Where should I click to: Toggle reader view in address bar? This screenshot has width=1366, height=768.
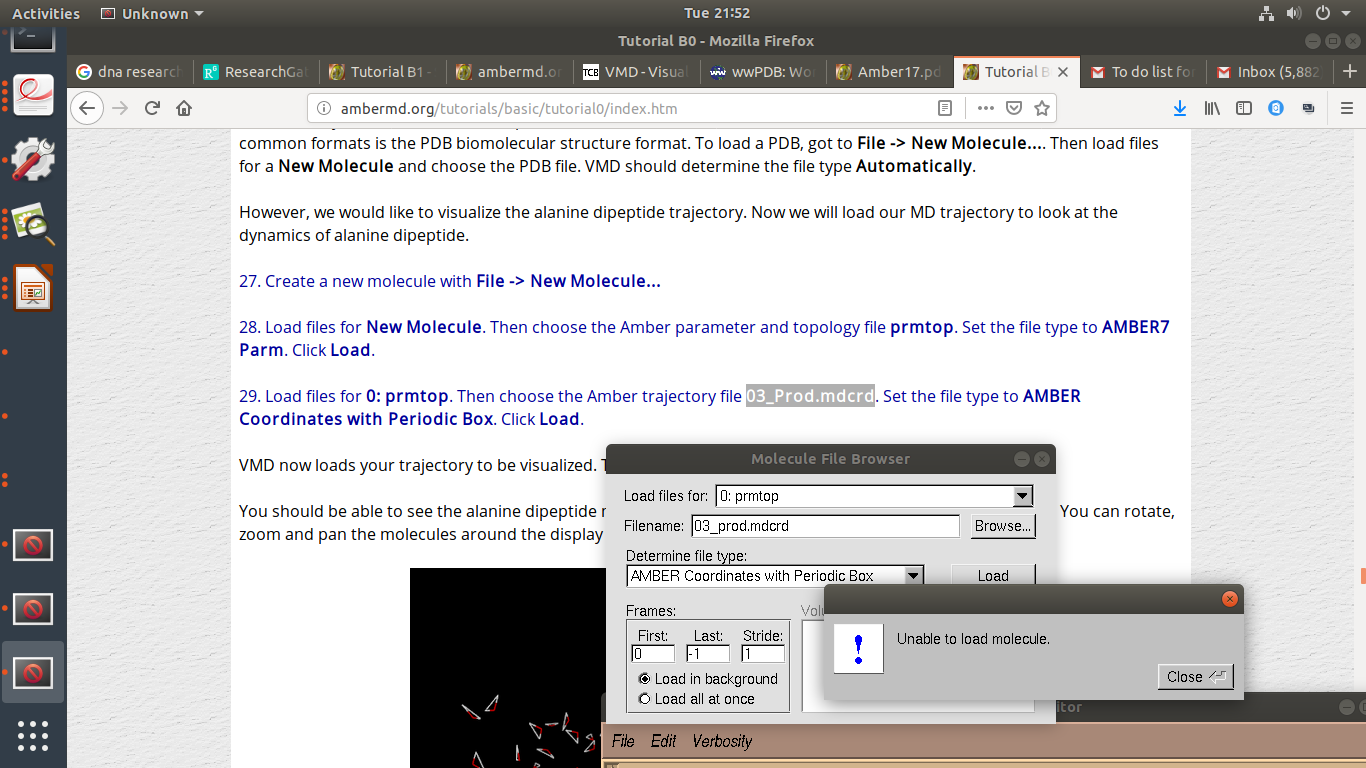click(945, 108)
